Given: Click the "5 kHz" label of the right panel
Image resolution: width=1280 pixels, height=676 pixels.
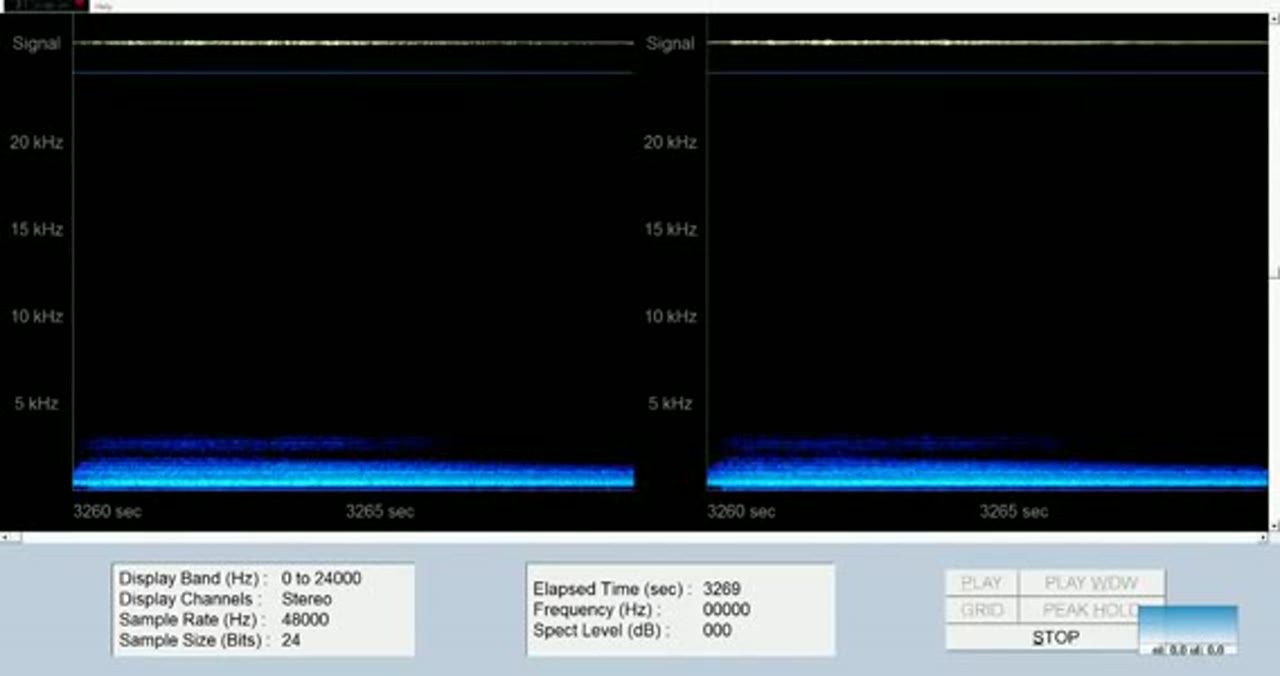Looking at the screenshot, I should point(670,403).
